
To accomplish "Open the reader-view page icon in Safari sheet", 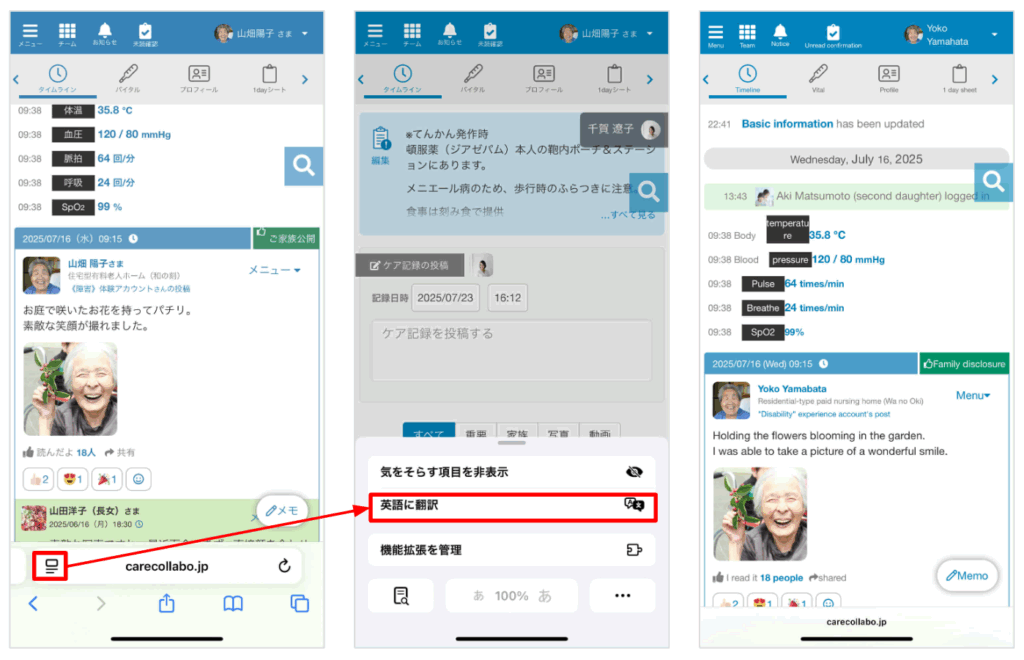I will (401, 595).
